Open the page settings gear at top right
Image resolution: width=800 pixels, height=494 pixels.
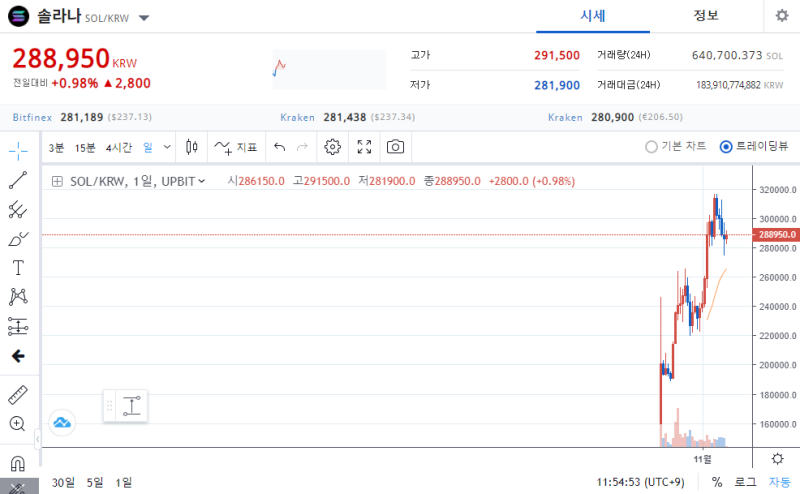pos(782,16)
